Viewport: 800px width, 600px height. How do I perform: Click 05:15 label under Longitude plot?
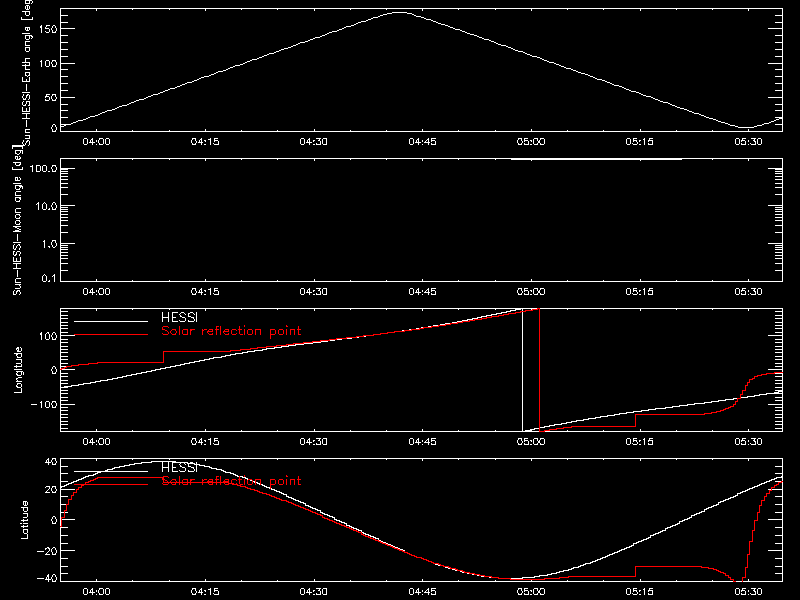point(640,441)
